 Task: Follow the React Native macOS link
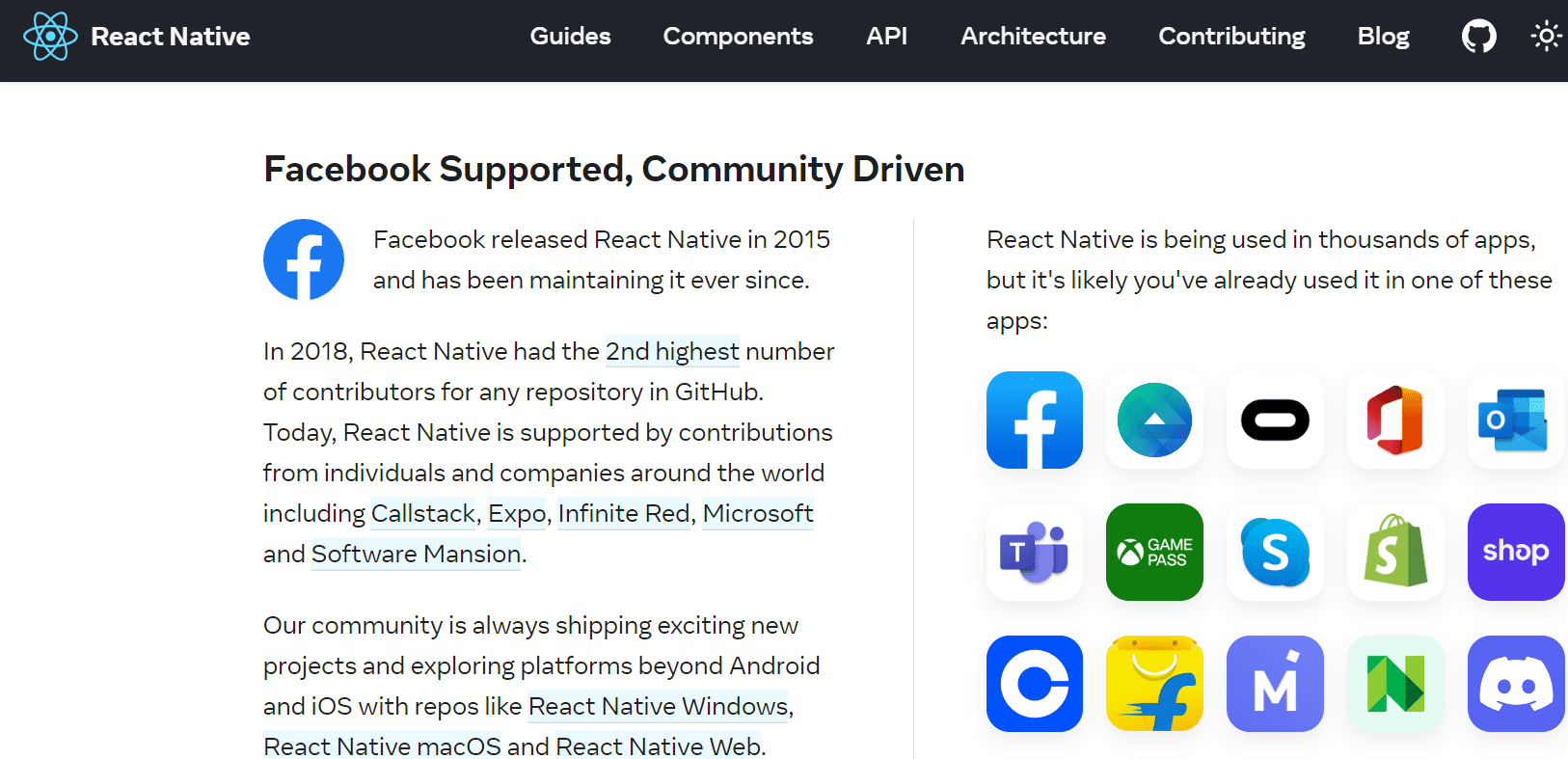382,746
